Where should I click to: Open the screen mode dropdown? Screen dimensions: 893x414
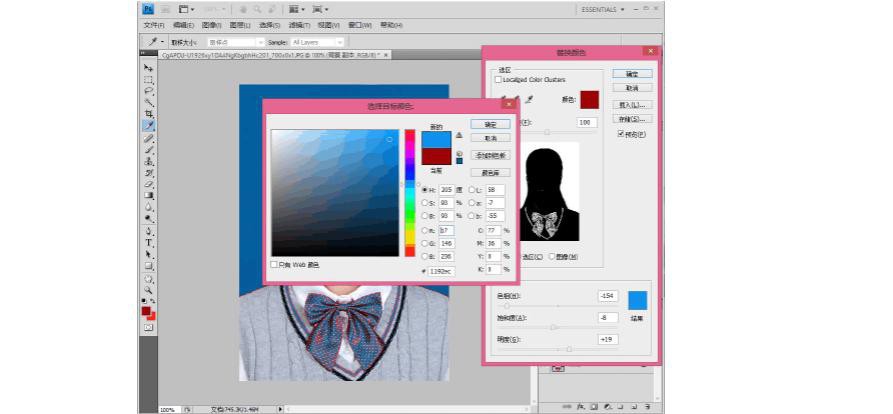coord(320,10)
